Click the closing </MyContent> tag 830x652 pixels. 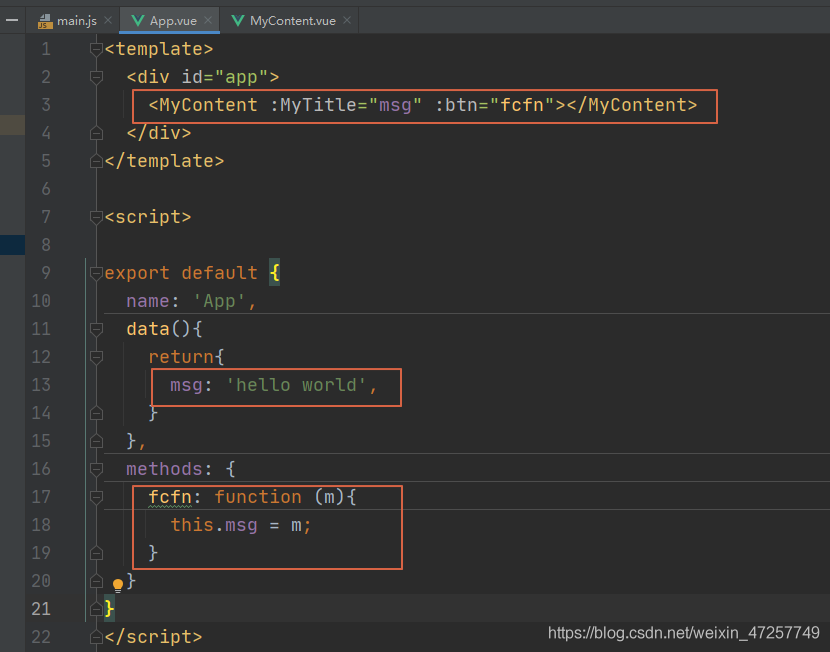pos(632,105)
